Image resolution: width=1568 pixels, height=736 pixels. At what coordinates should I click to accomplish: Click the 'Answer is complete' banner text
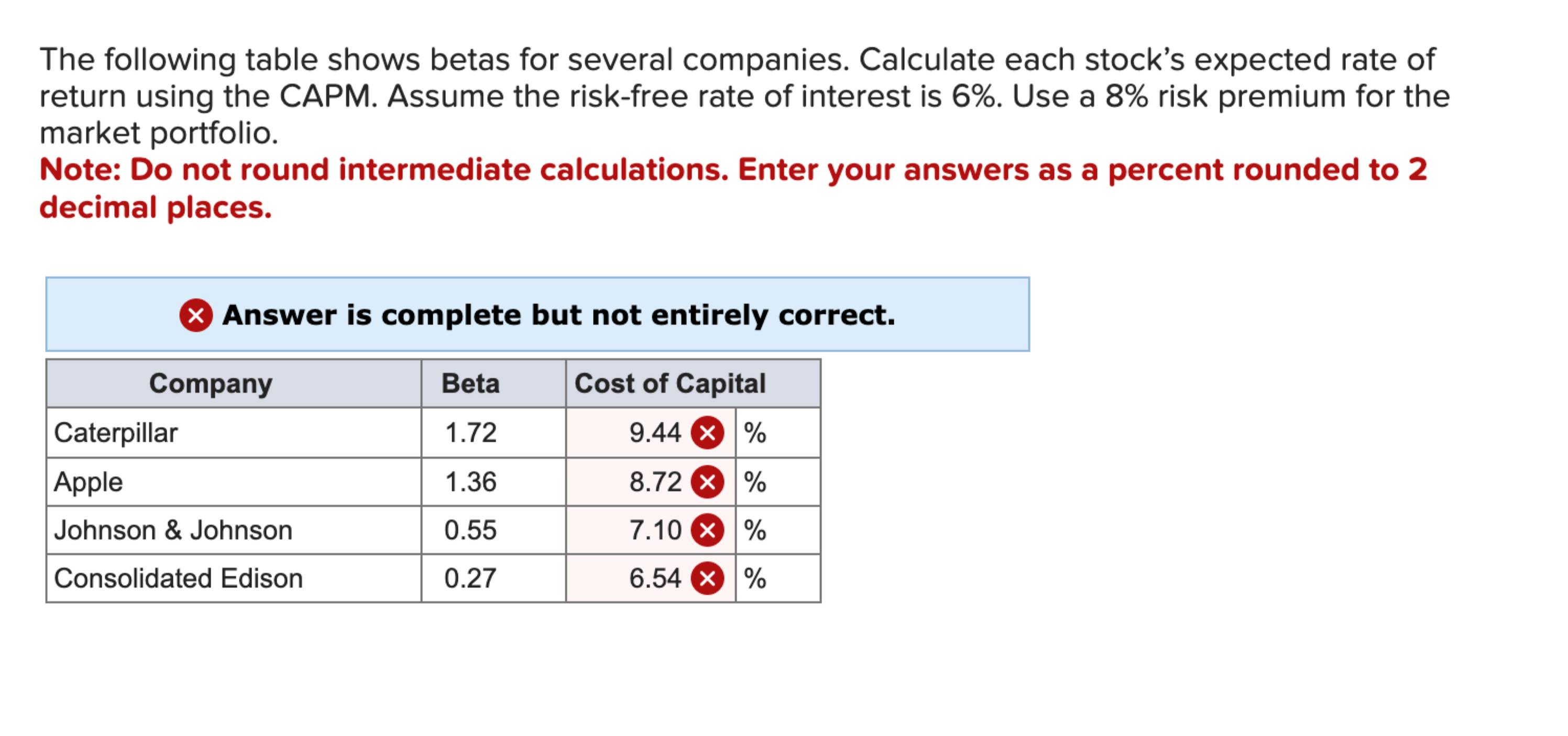point(558,314)
